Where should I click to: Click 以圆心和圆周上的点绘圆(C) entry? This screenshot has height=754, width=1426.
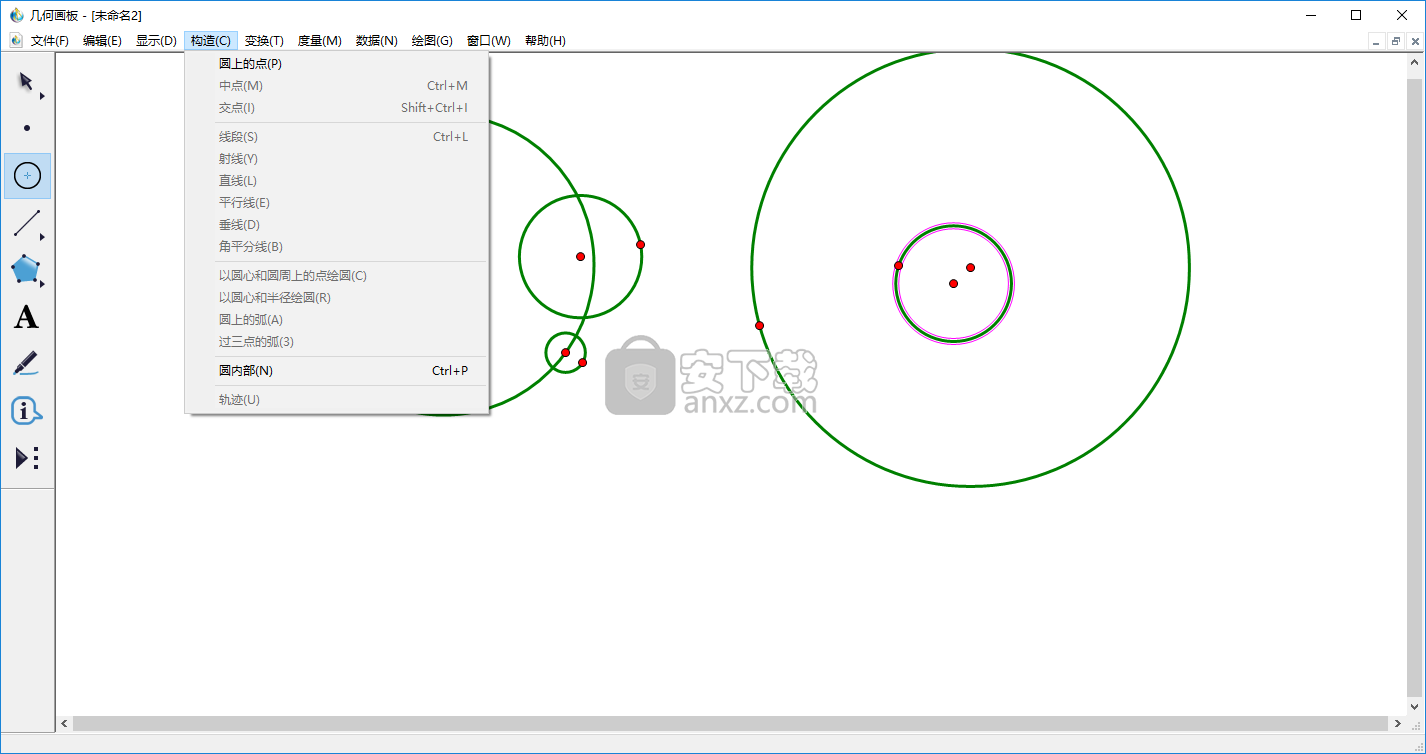(337, 276)
